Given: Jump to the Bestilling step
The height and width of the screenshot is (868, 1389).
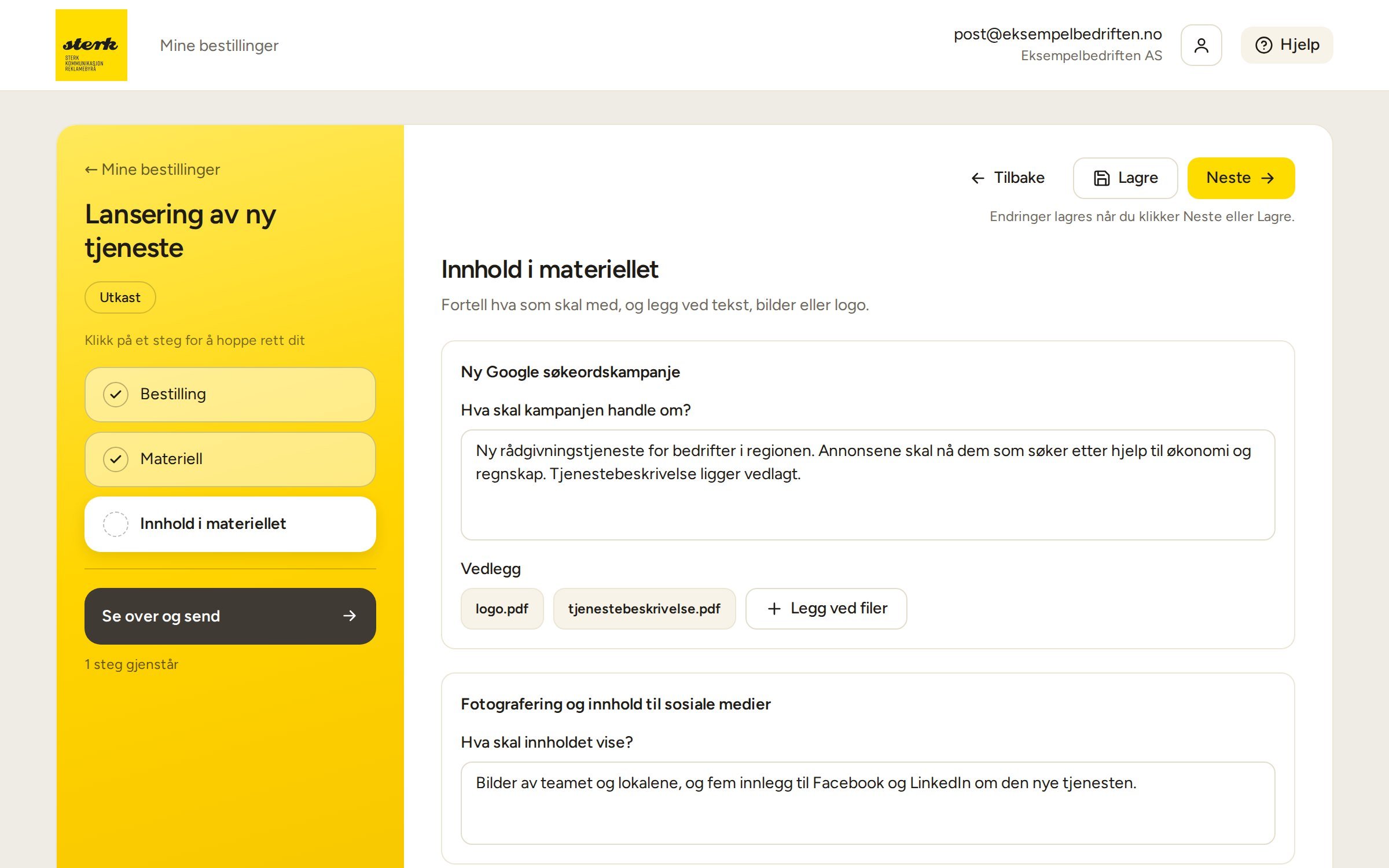Looking at the screenshot, I should pos(230,394).
